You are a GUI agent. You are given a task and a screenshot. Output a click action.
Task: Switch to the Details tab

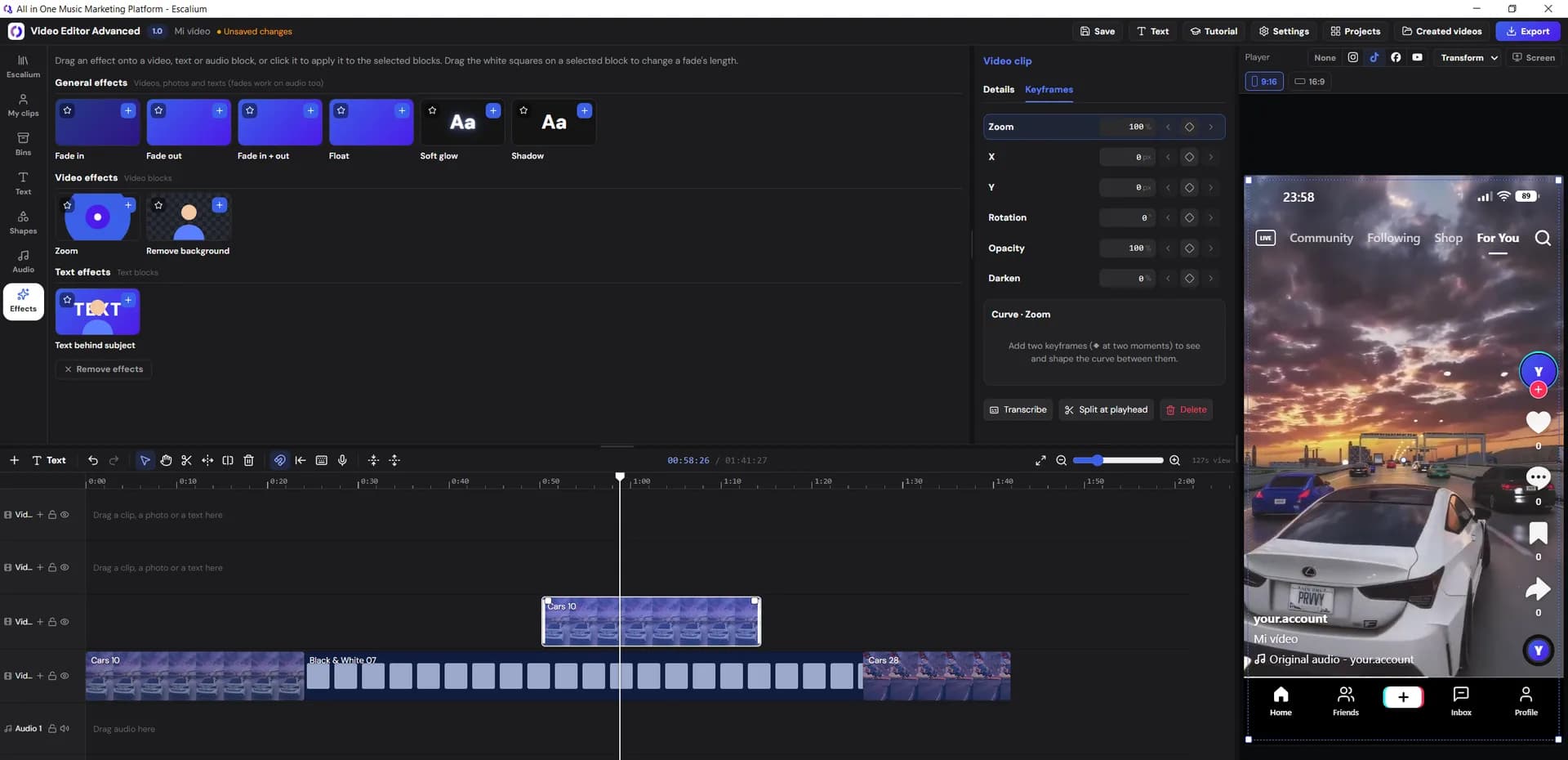click(998, 90)
